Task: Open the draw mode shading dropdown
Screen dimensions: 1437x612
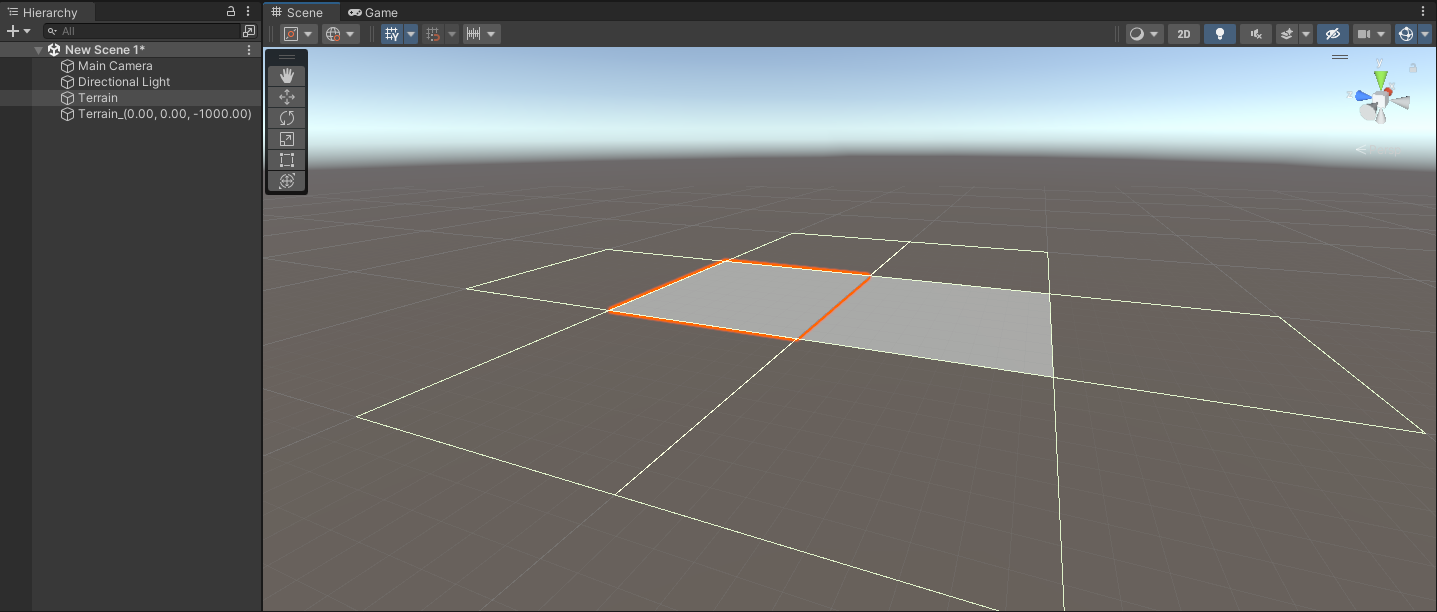Action: tap(1144, 34)
